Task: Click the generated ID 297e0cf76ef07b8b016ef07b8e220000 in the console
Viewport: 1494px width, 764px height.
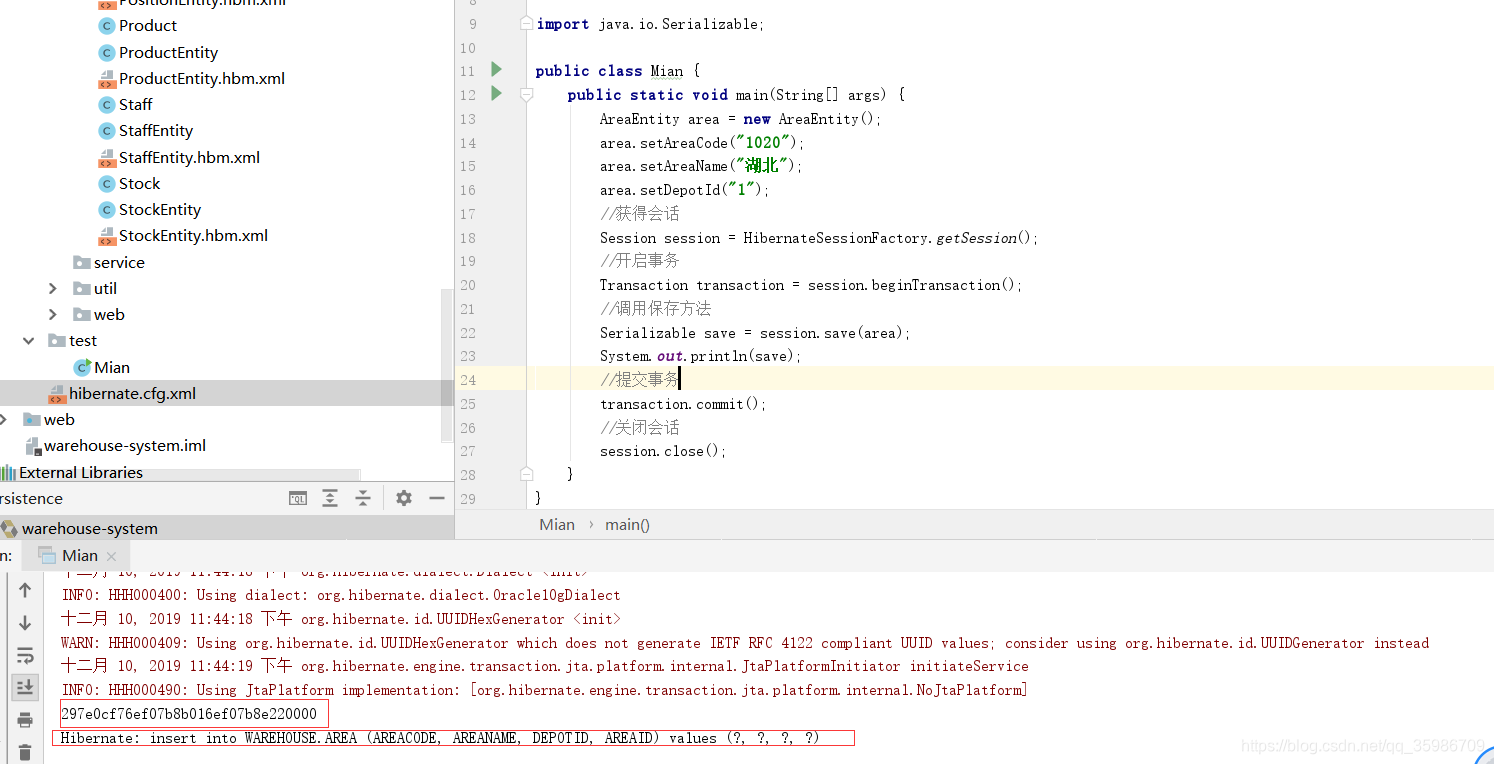Action: point(189,714)
